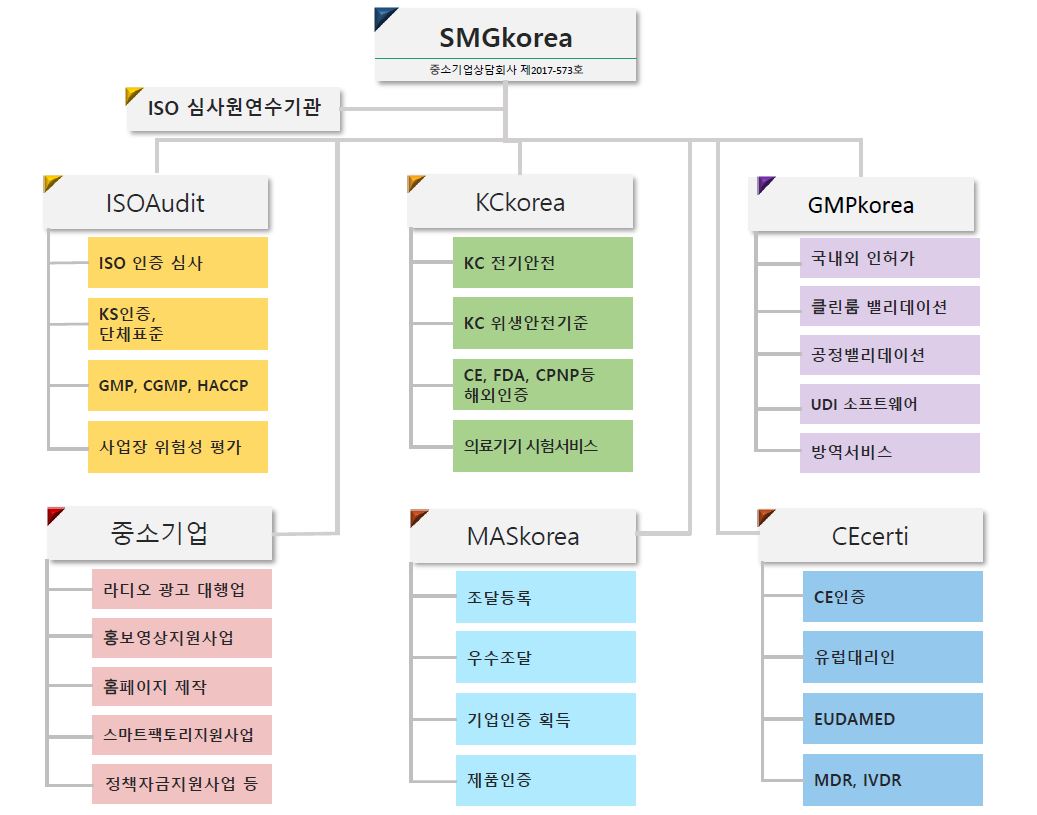Click the CE, FDA, CPNP등 해외인증 box
Image resolution: width=1037 pixels, height=815 pixels.
(x=542, y=385)
